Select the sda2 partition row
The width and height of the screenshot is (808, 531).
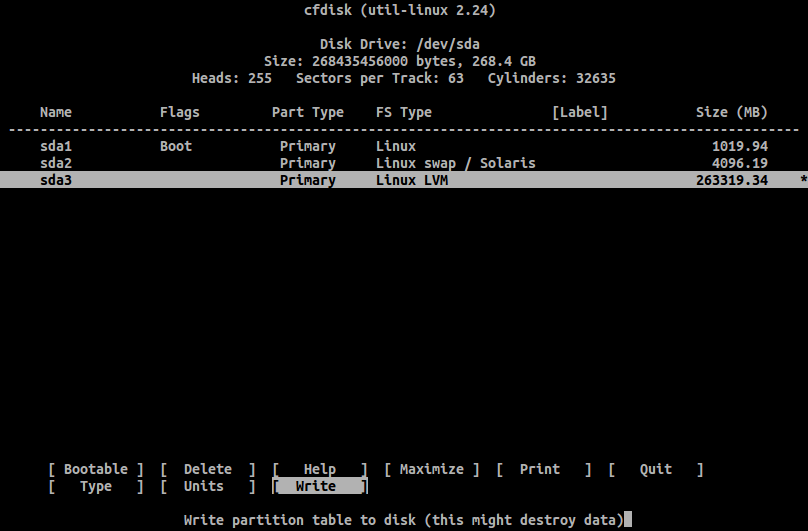coord(56,163)
